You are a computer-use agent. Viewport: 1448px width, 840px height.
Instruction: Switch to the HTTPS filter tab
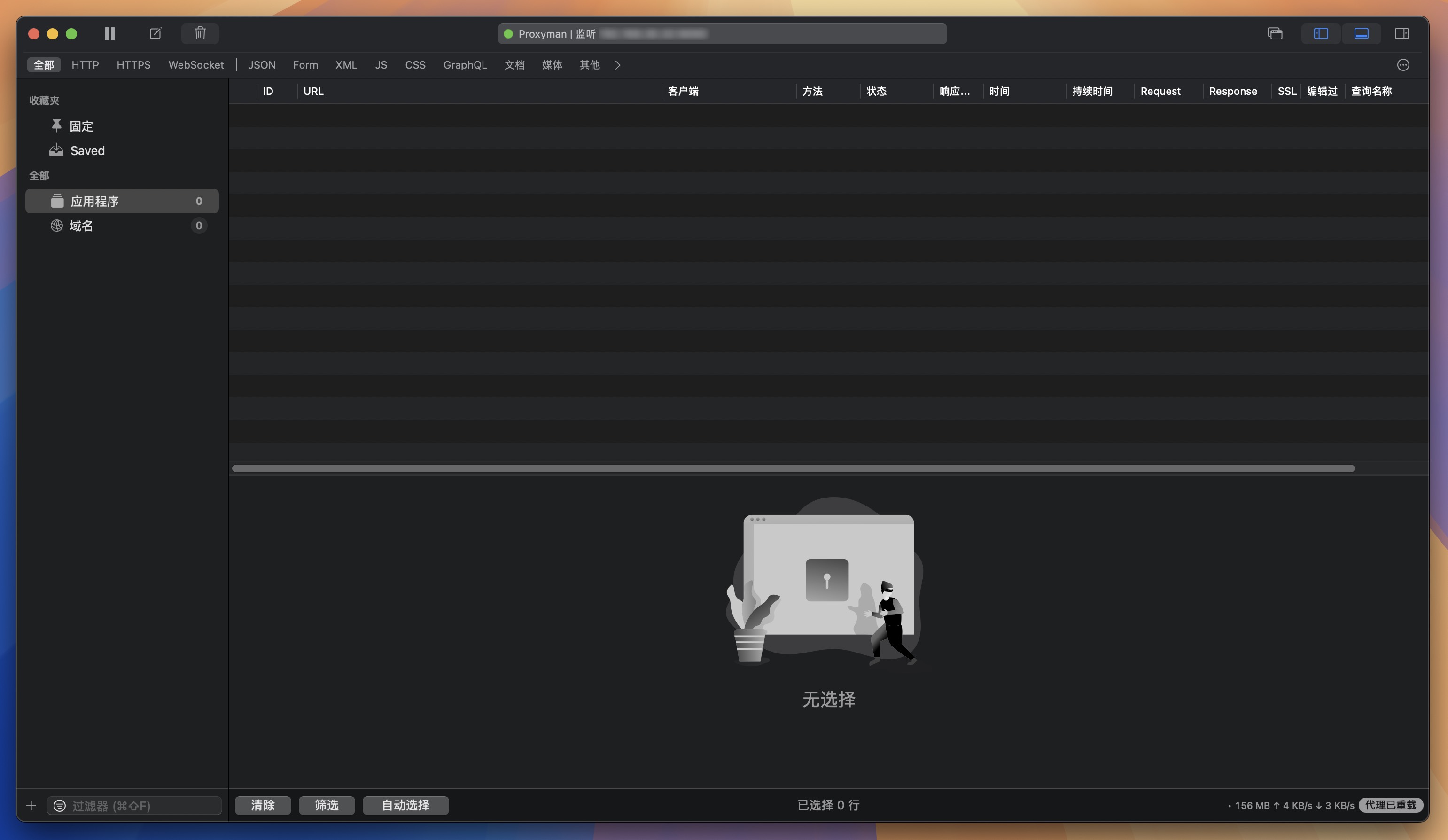pyautogui.click(x=133, y=65)
